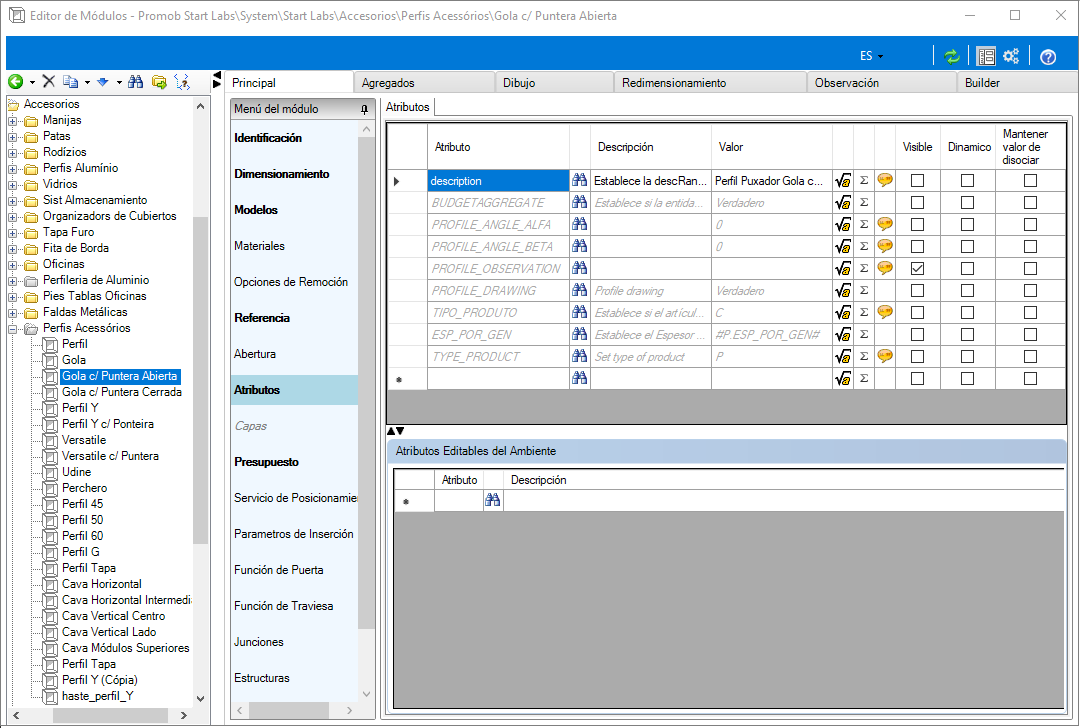
Task: Click the sigma icon in PROFILE_DRAWING row
Action: (864, 291)
